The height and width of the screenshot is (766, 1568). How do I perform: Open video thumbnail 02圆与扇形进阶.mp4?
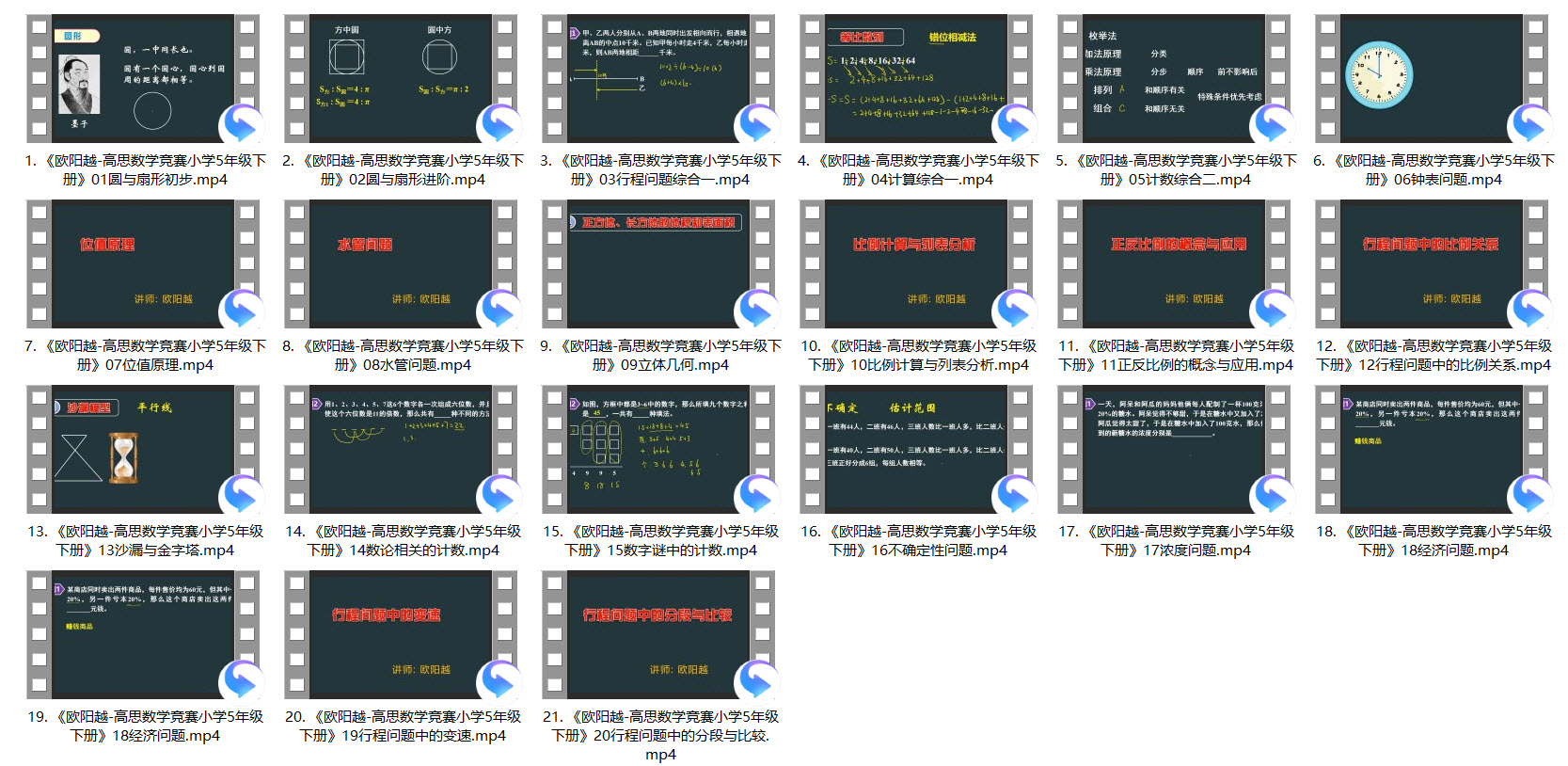401,78
